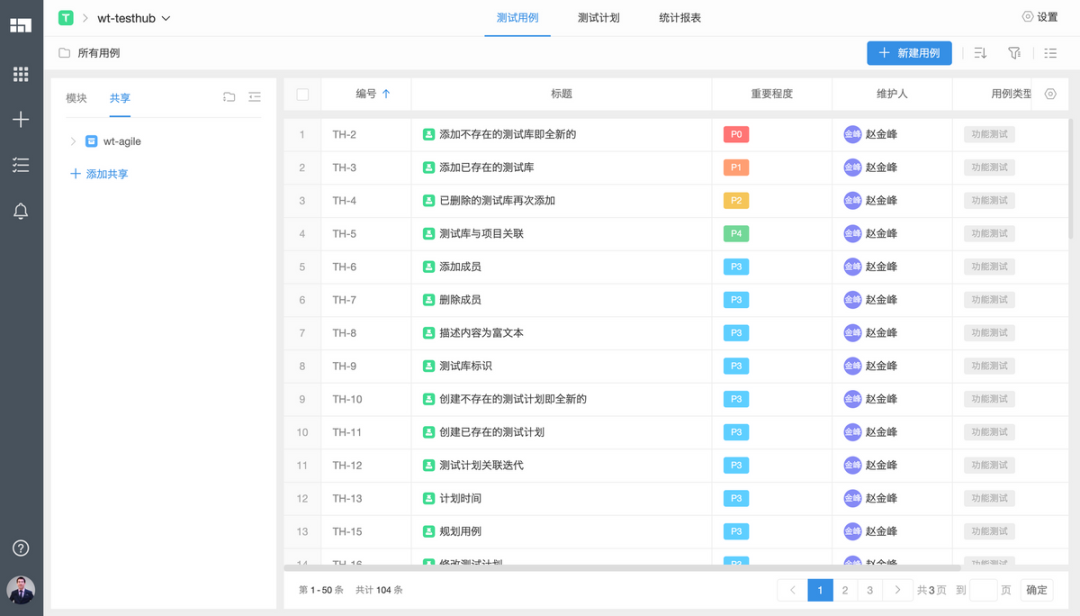Switch to 测试计划 tab
The image size is (1080, 616).
pos(599,18)
